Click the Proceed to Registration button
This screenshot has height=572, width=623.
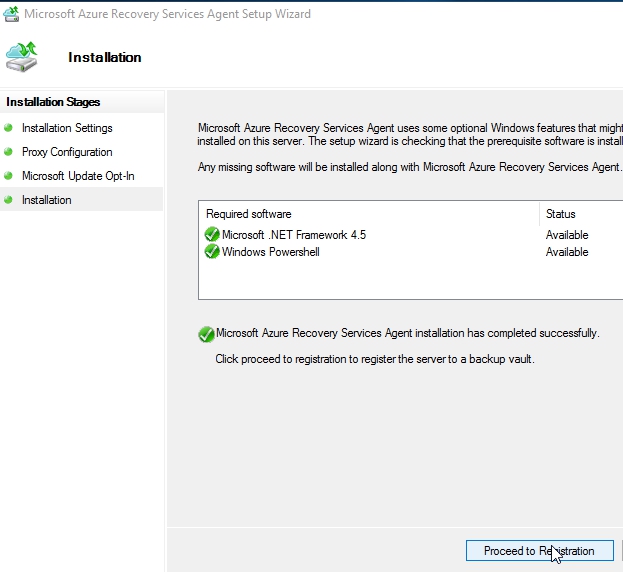pyautogui.click(x=540, y=551)
